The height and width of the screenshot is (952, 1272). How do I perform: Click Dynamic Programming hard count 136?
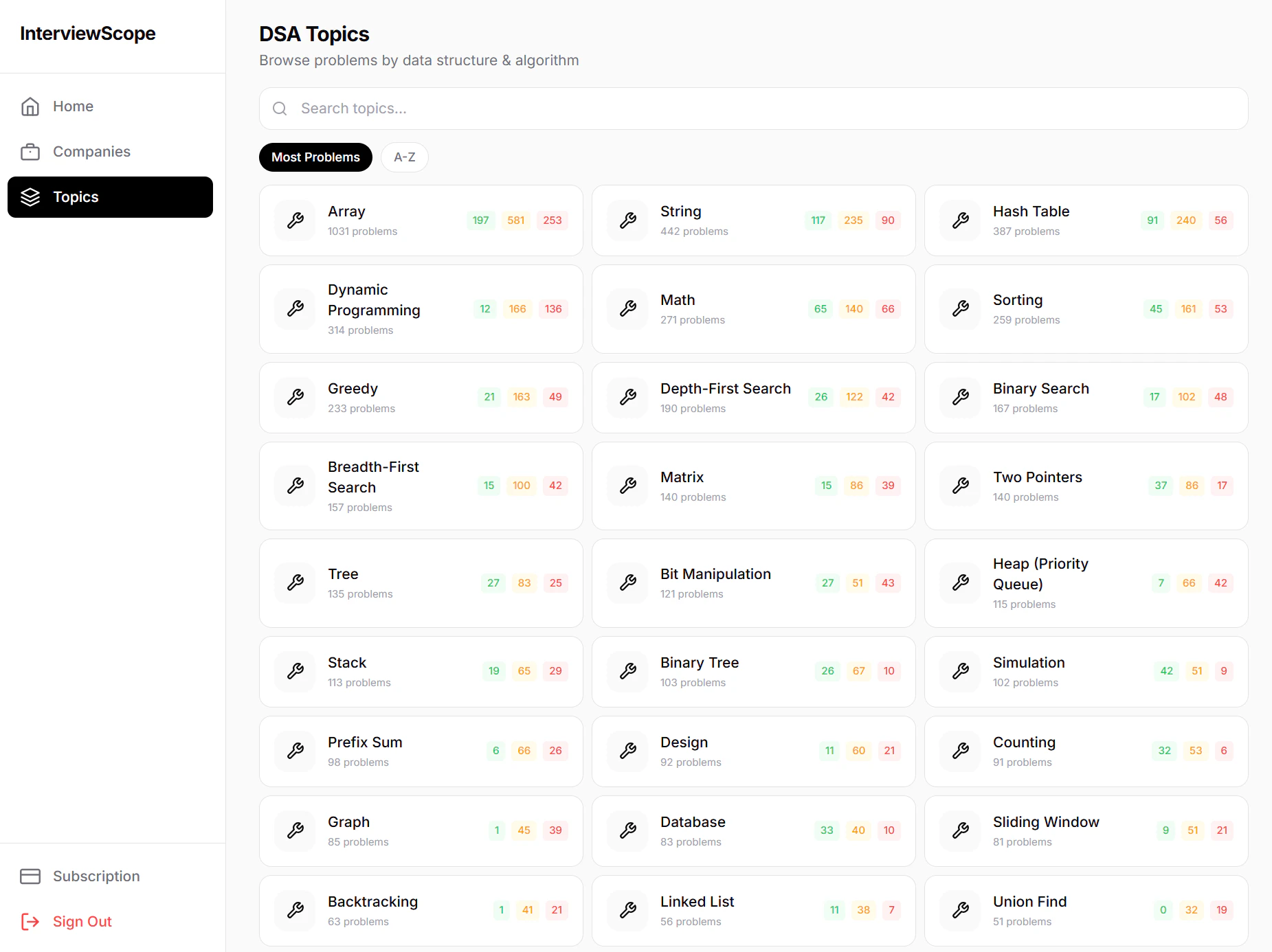553,309
